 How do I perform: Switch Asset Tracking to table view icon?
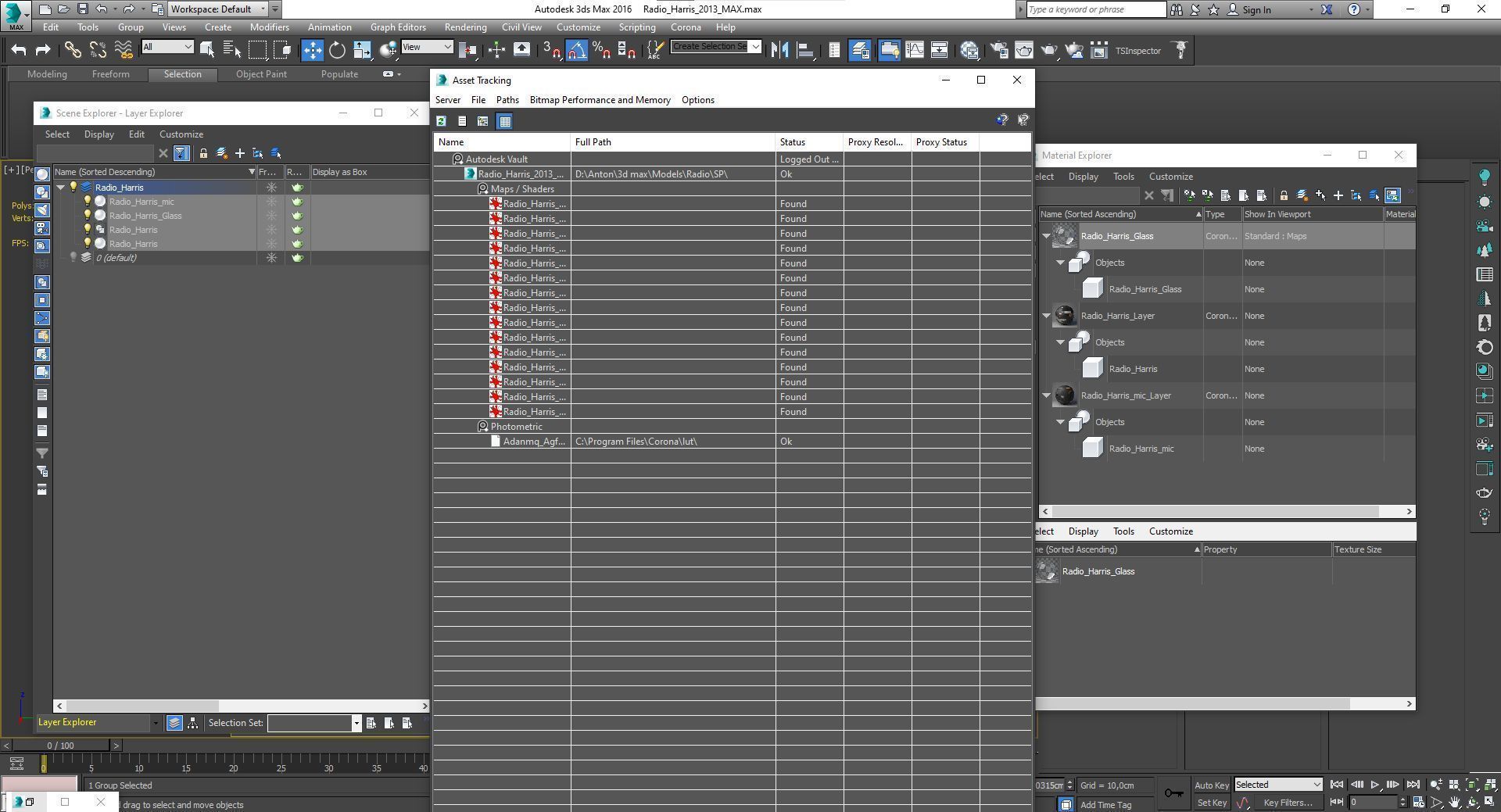505,121
